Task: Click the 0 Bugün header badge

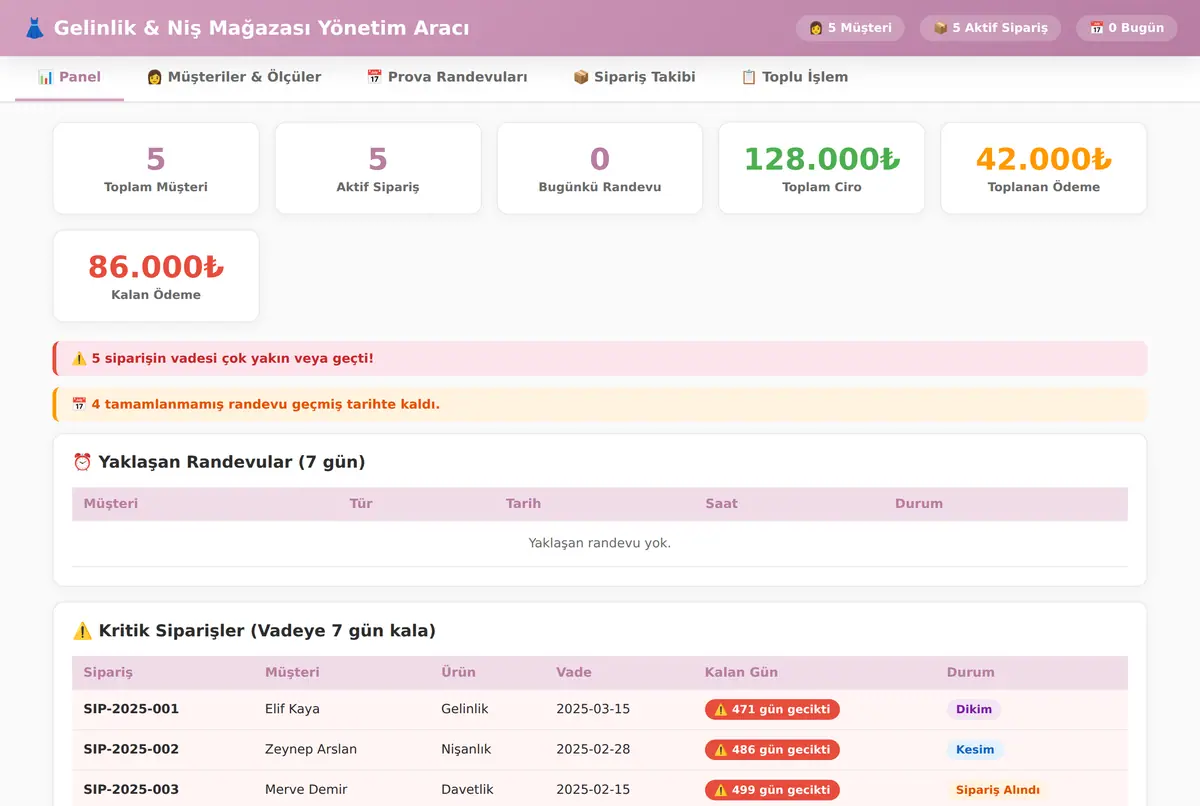Action: pos(1126,28)
